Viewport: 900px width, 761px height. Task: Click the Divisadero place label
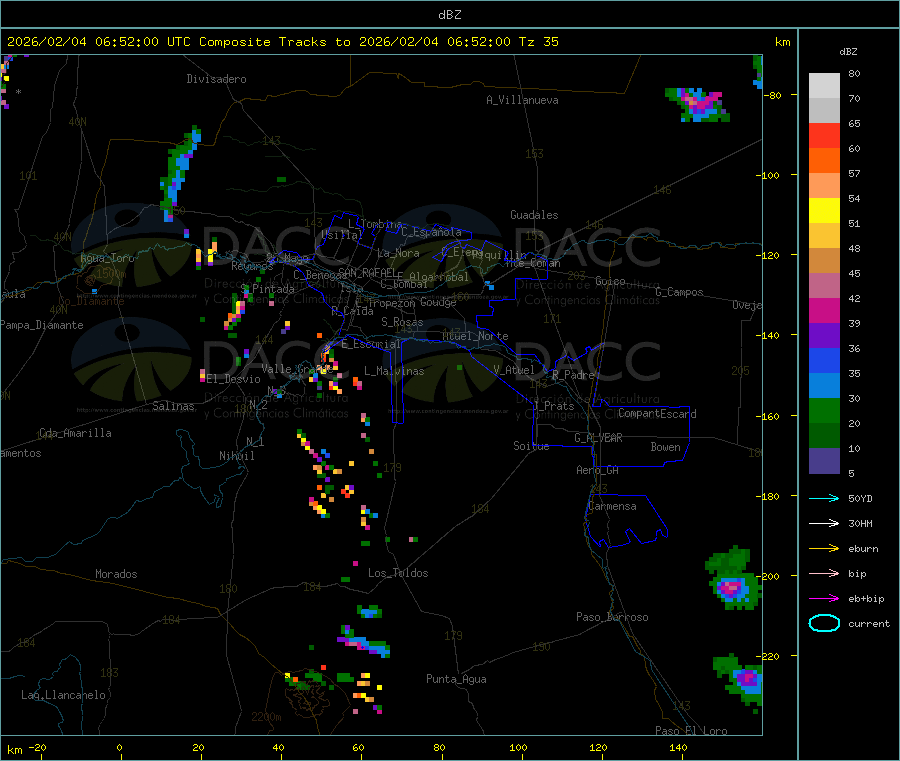point(216,79)
